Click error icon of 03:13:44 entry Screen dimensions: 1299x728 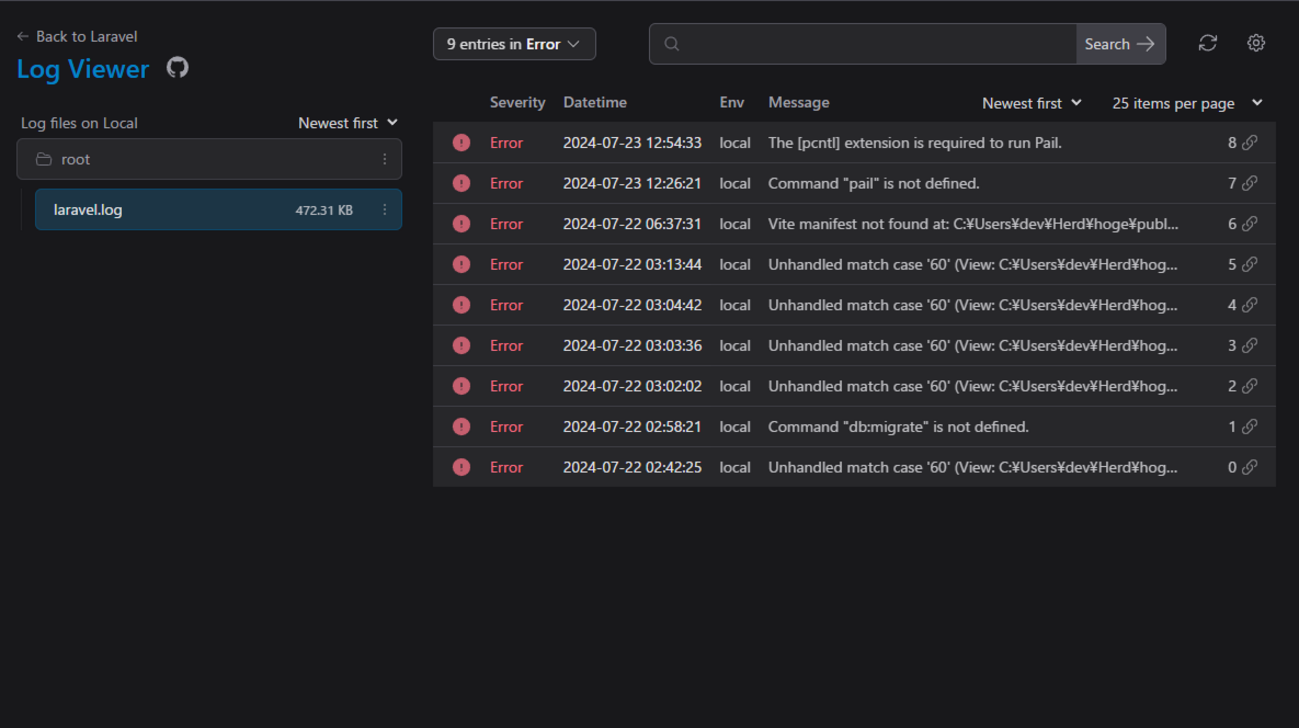tap(461, 264)
